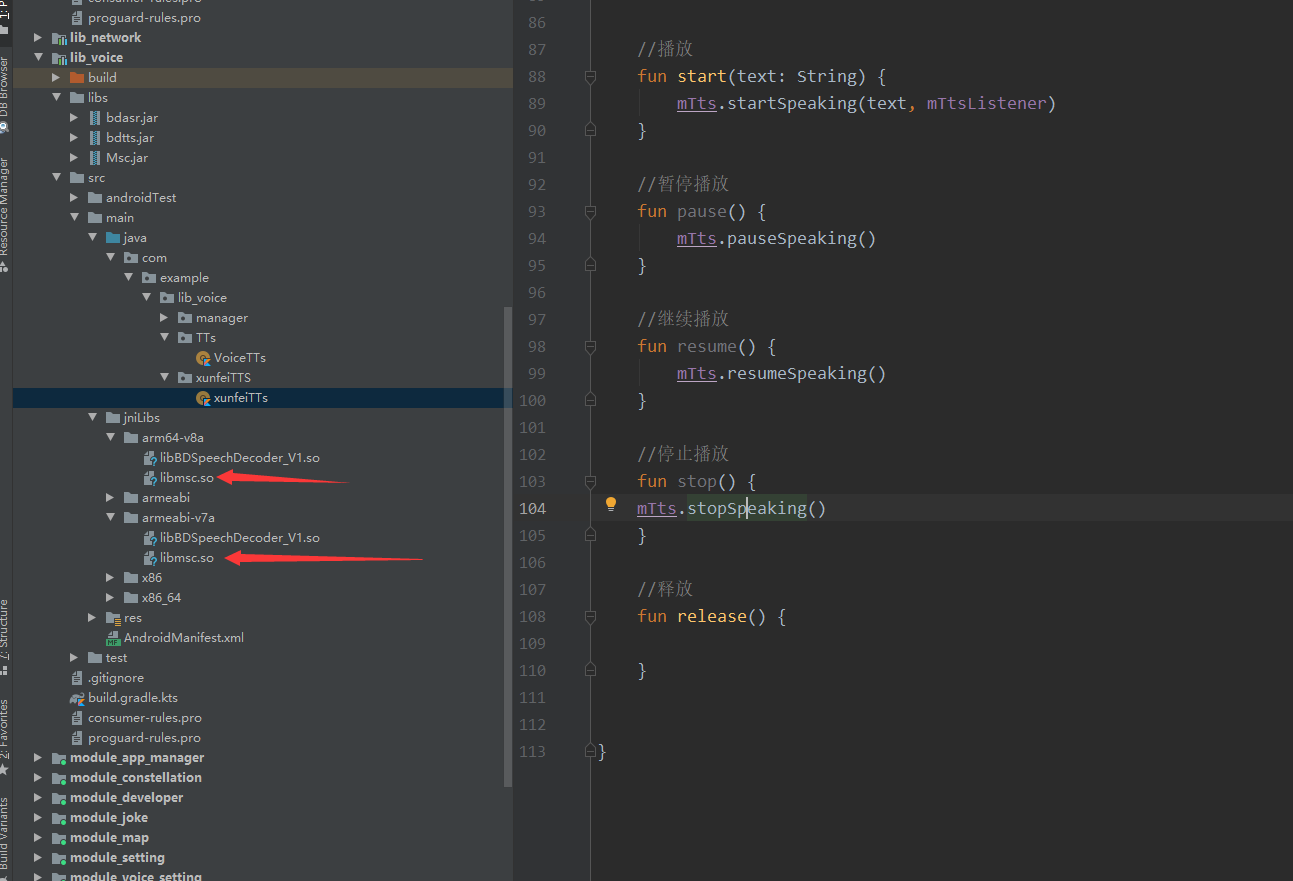Select module_setting module
This screenshot has width=1293, height=881.
[x=117, y=857]
